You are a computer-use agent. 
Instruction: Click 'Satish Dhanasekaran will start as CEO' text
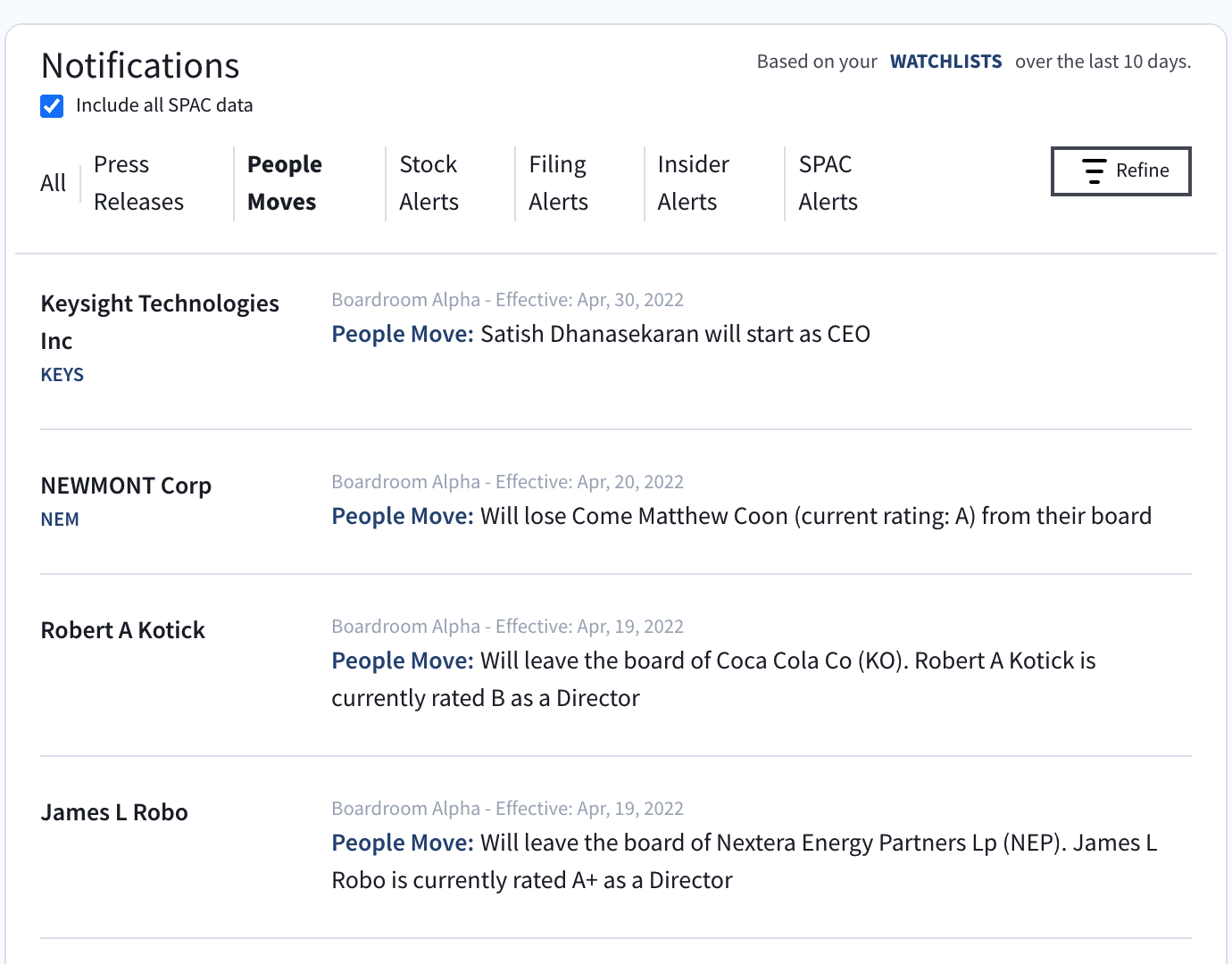(675, 334)
